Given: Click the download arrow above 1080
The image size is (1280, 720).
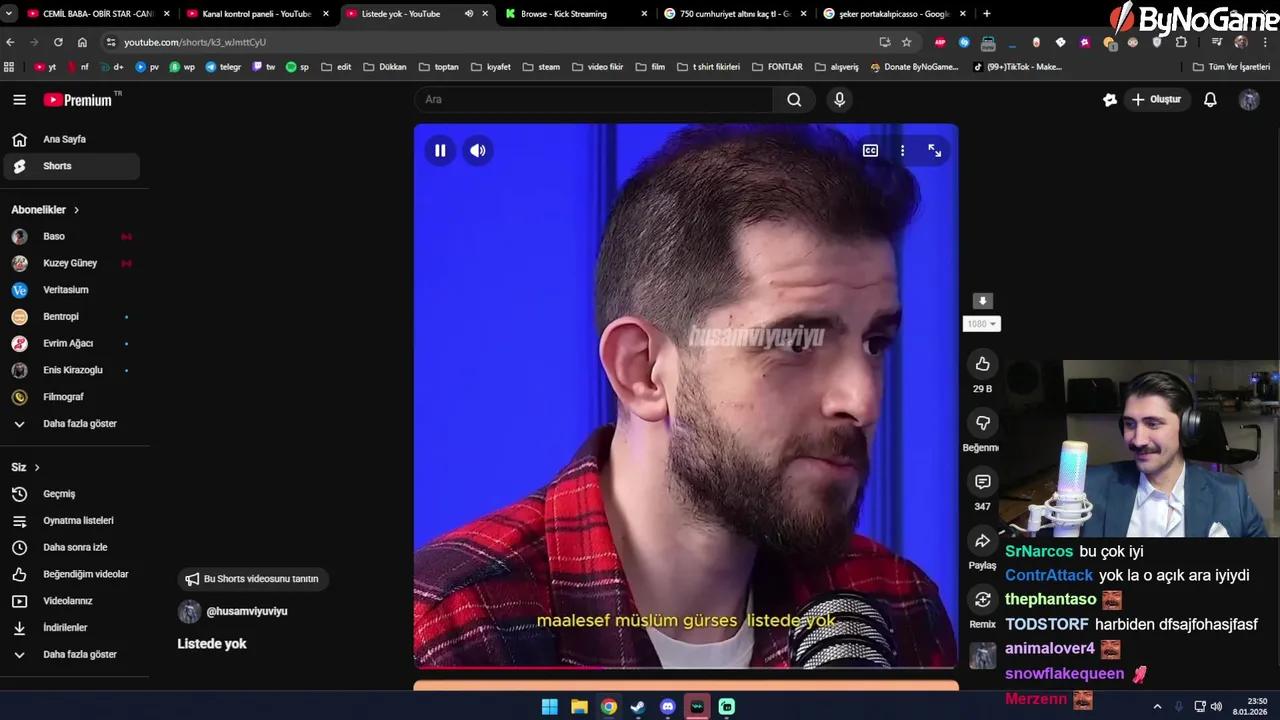Looking at the screenshot, I should 982,301.
